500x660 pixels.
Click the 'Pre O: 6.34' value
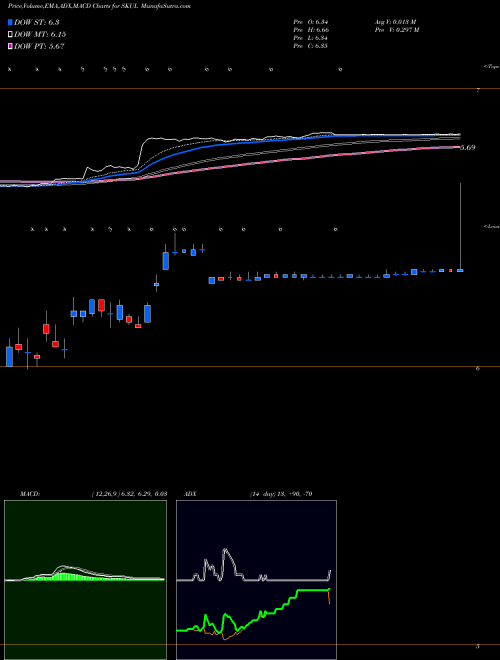click(x=311, y=21)
